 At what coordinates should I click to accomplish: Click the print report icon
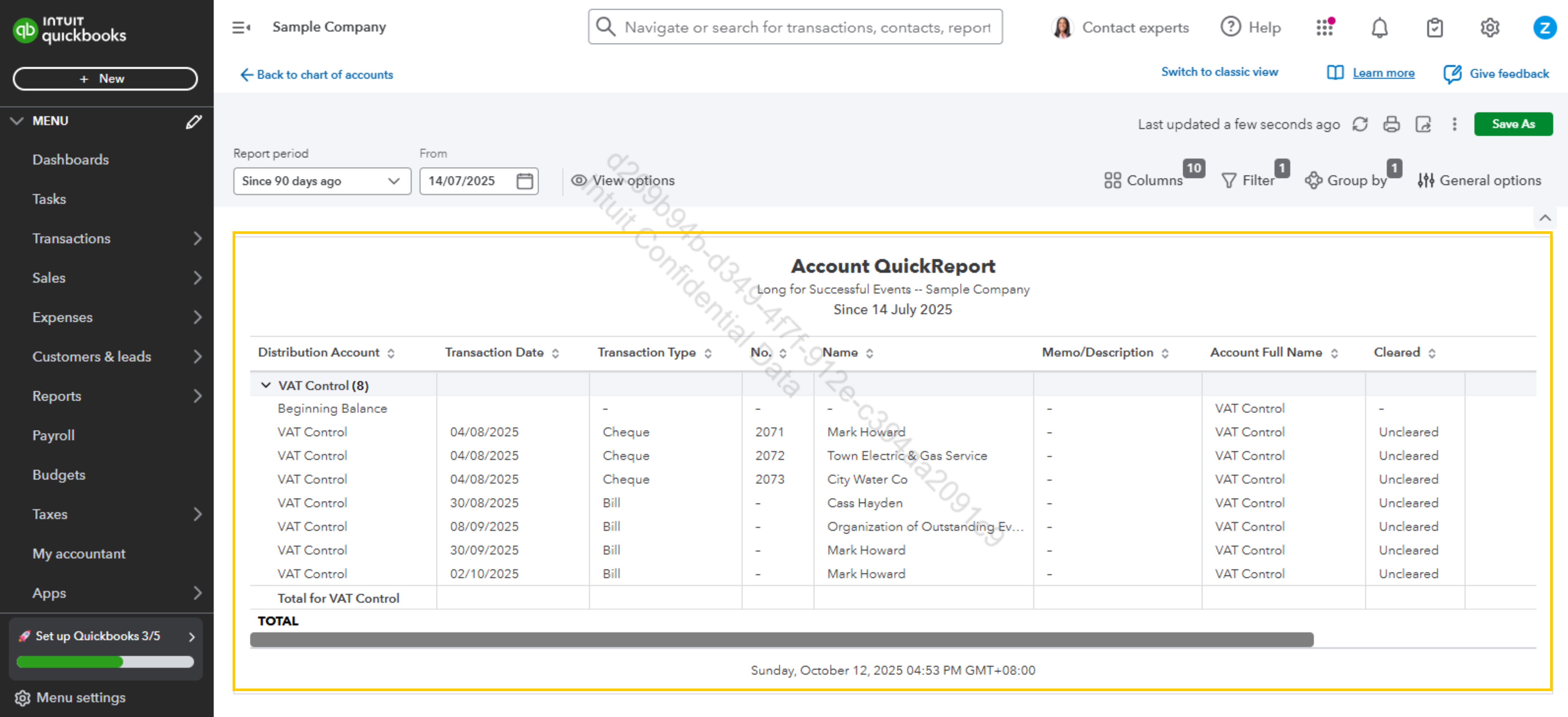tap(1391, 124)
